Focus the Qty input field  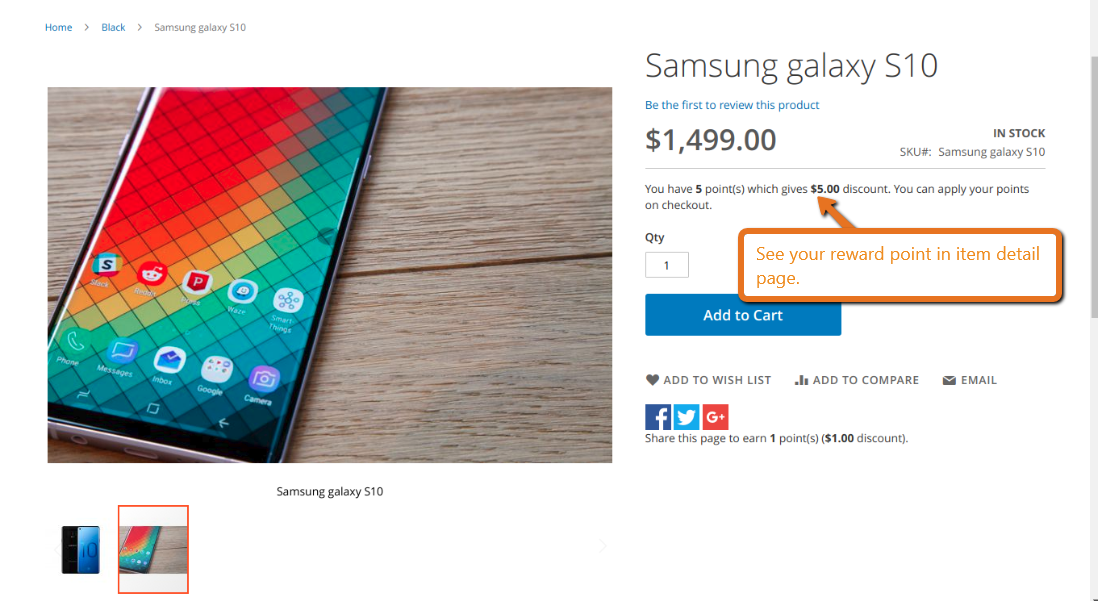pyautogui.click(x=667, y=265)
